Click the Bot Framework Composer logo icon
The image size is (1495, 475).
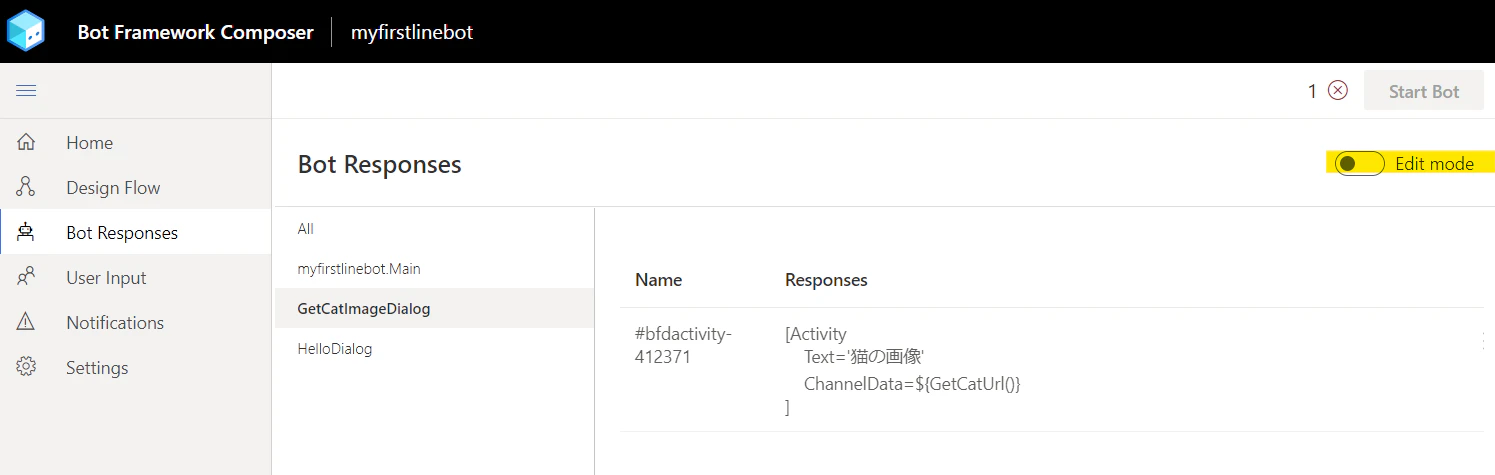coord(26,31)
